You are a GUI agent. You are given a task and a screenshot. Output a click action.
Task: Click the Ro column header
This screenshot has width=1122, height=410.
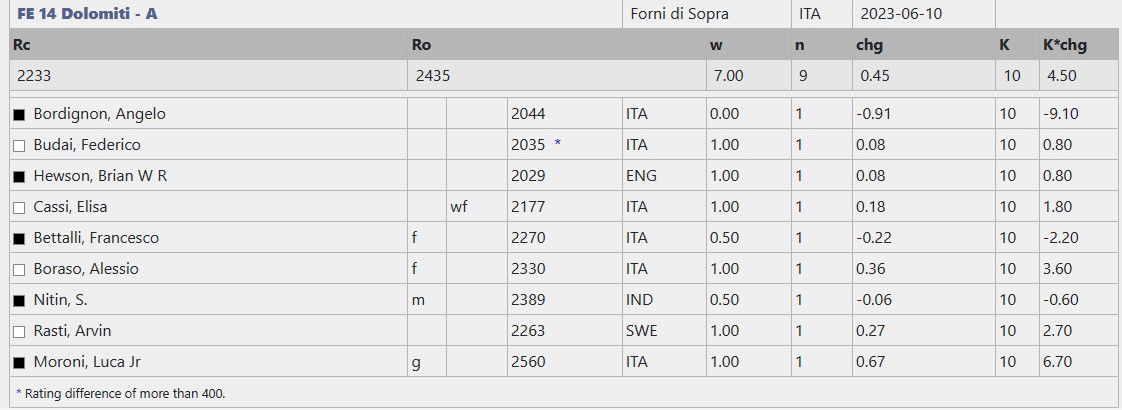421,45
